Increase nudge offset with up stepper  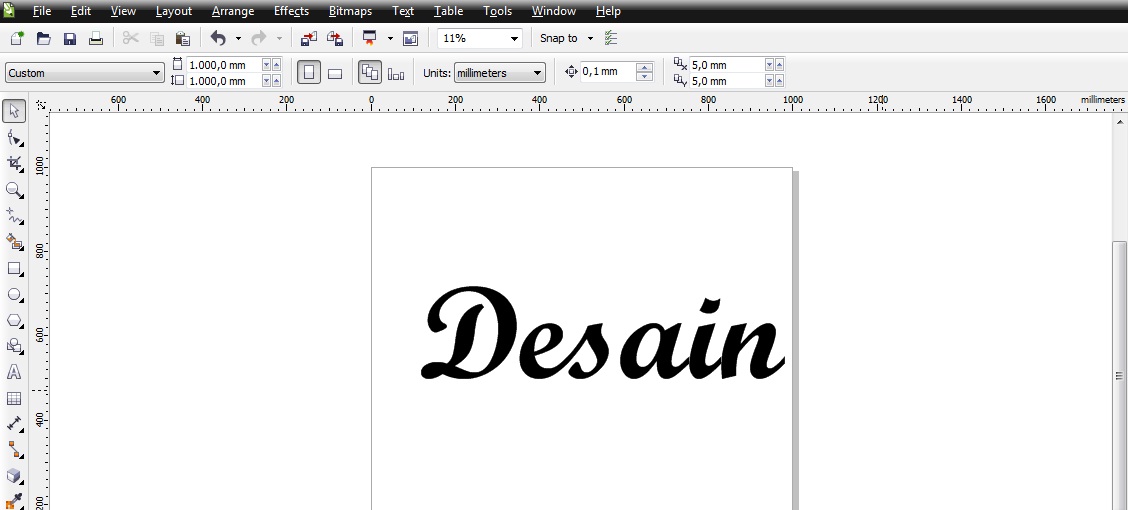pyautogui.click(x=645, y=68)
